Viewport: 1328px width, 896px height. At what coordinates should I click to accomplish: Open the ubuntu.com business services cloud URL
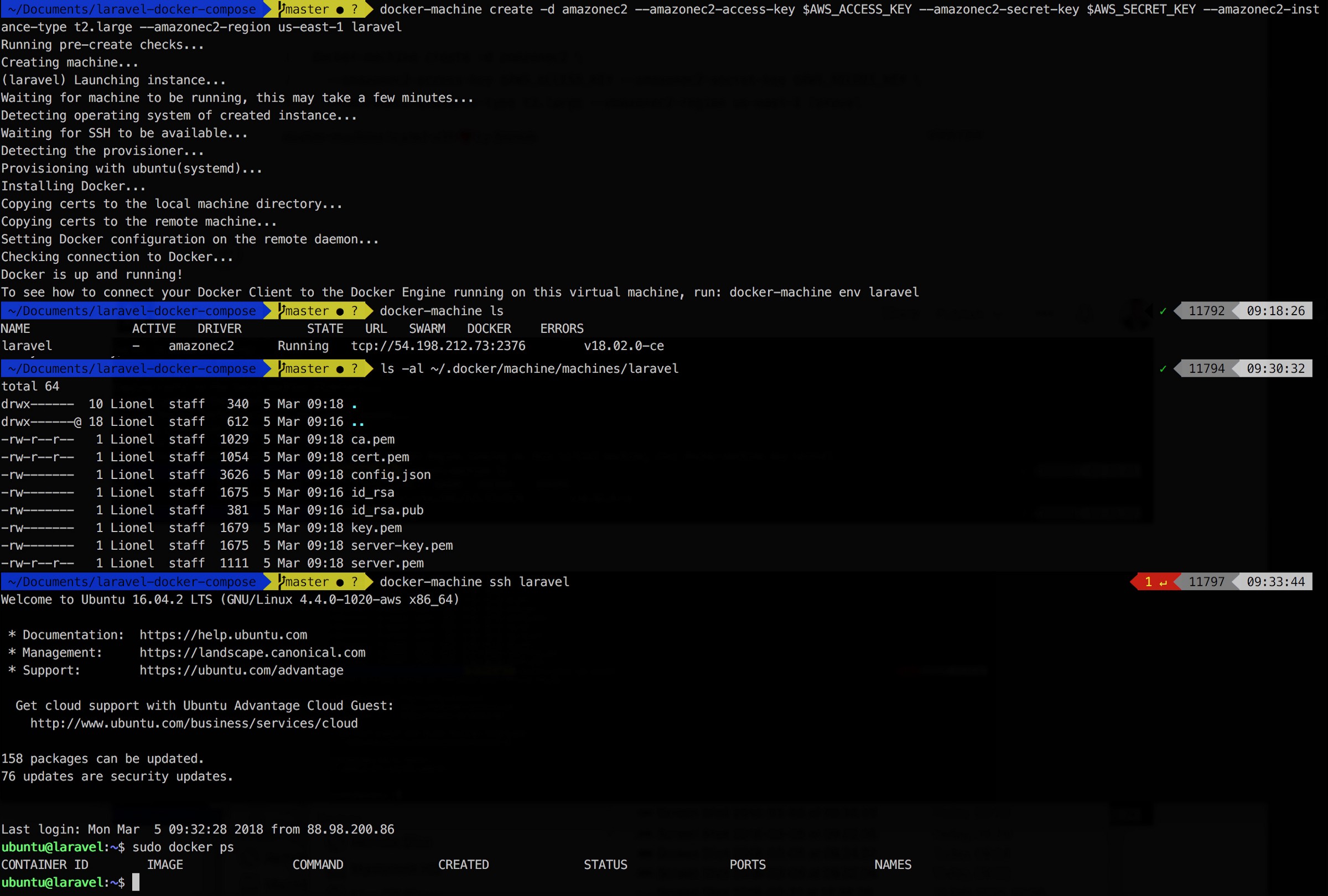coord(194,723)
